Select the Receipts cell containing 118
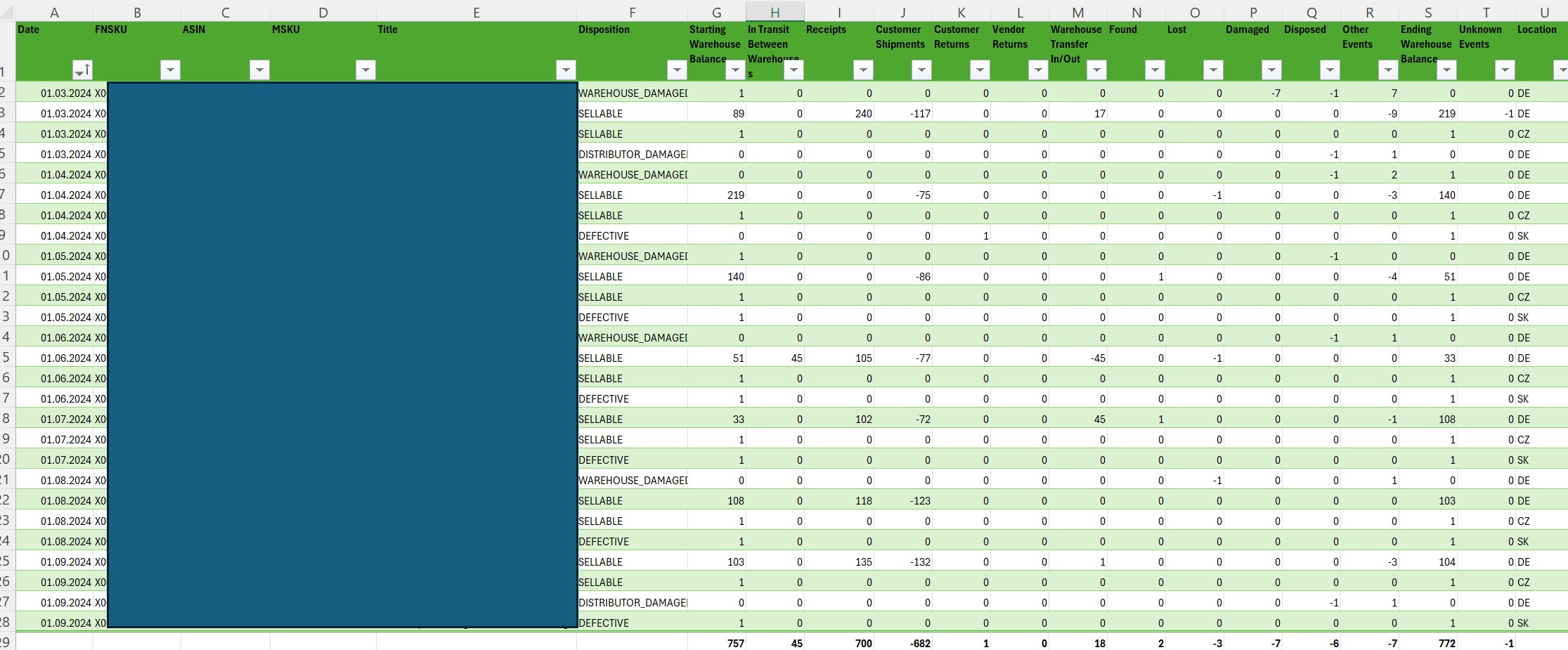Image resolution: width=1568 pixels, height=650 pixels. (839, 500)
